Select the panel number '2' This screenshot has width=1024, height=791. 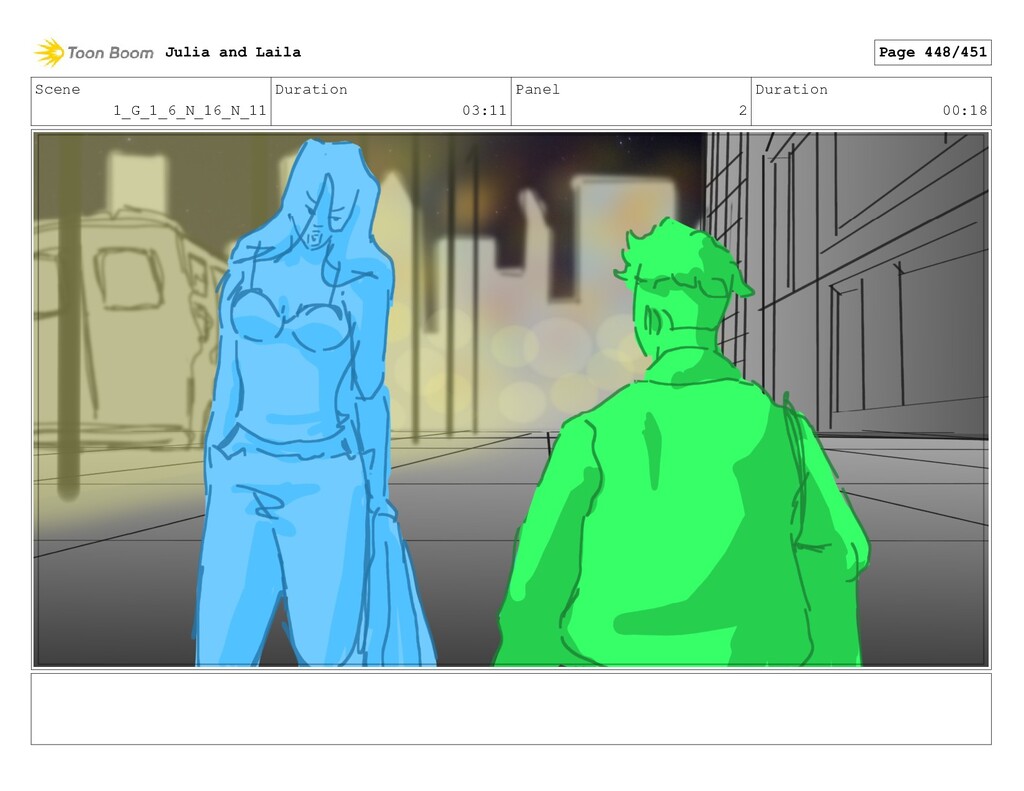coord(743,110)
